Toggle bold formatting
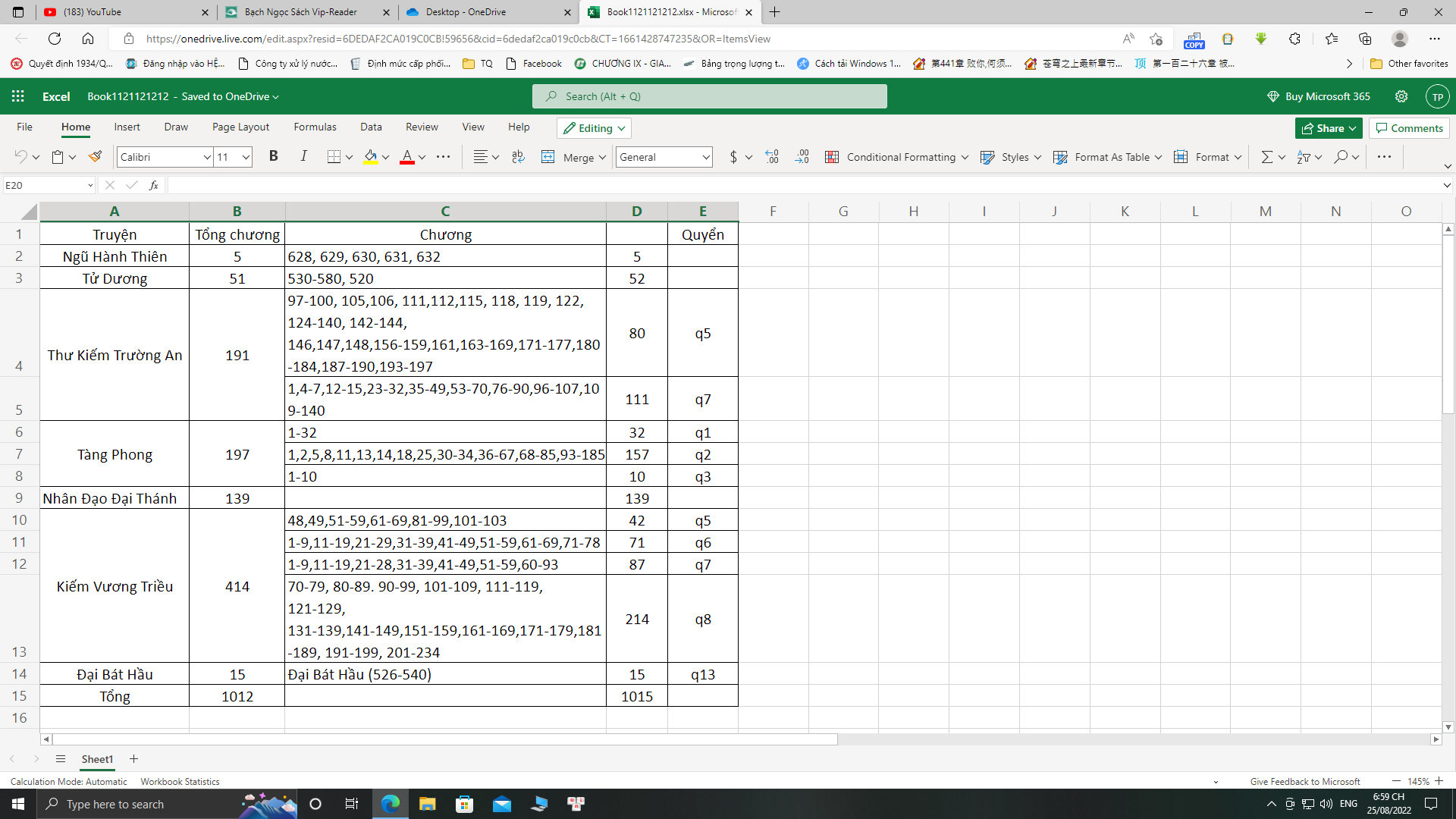This screenshot has width=1456, height=819. [x=274, y=156]
